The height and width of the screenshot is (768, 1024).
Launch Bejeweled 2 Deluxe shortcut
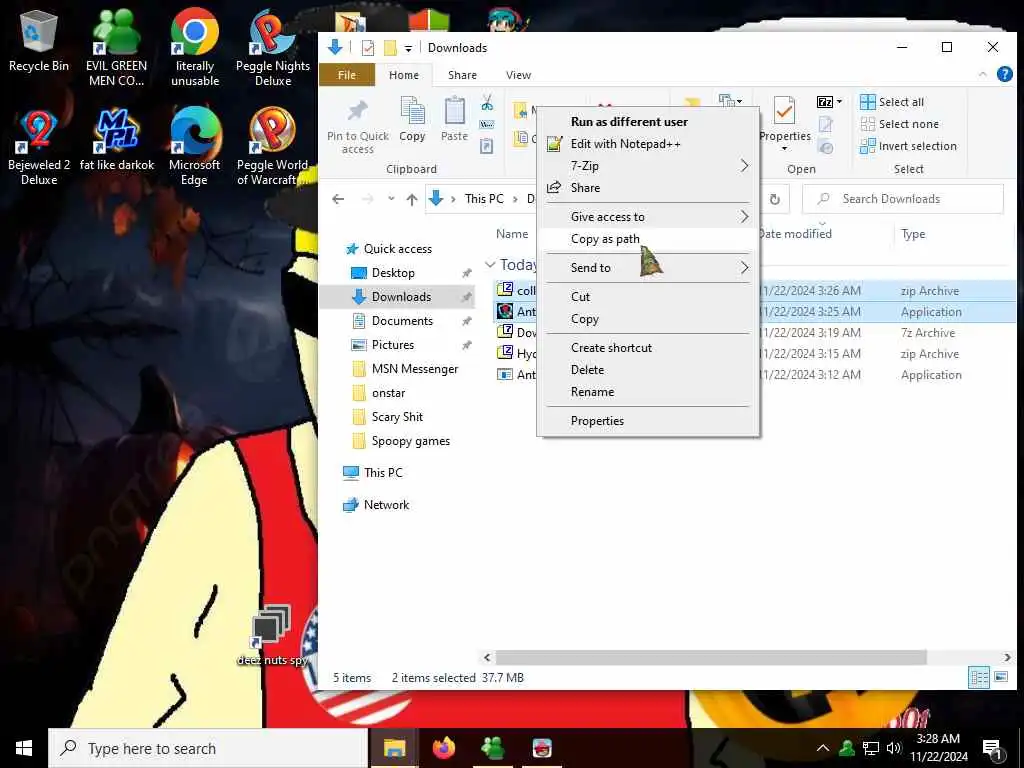click(x=39, y=147)
